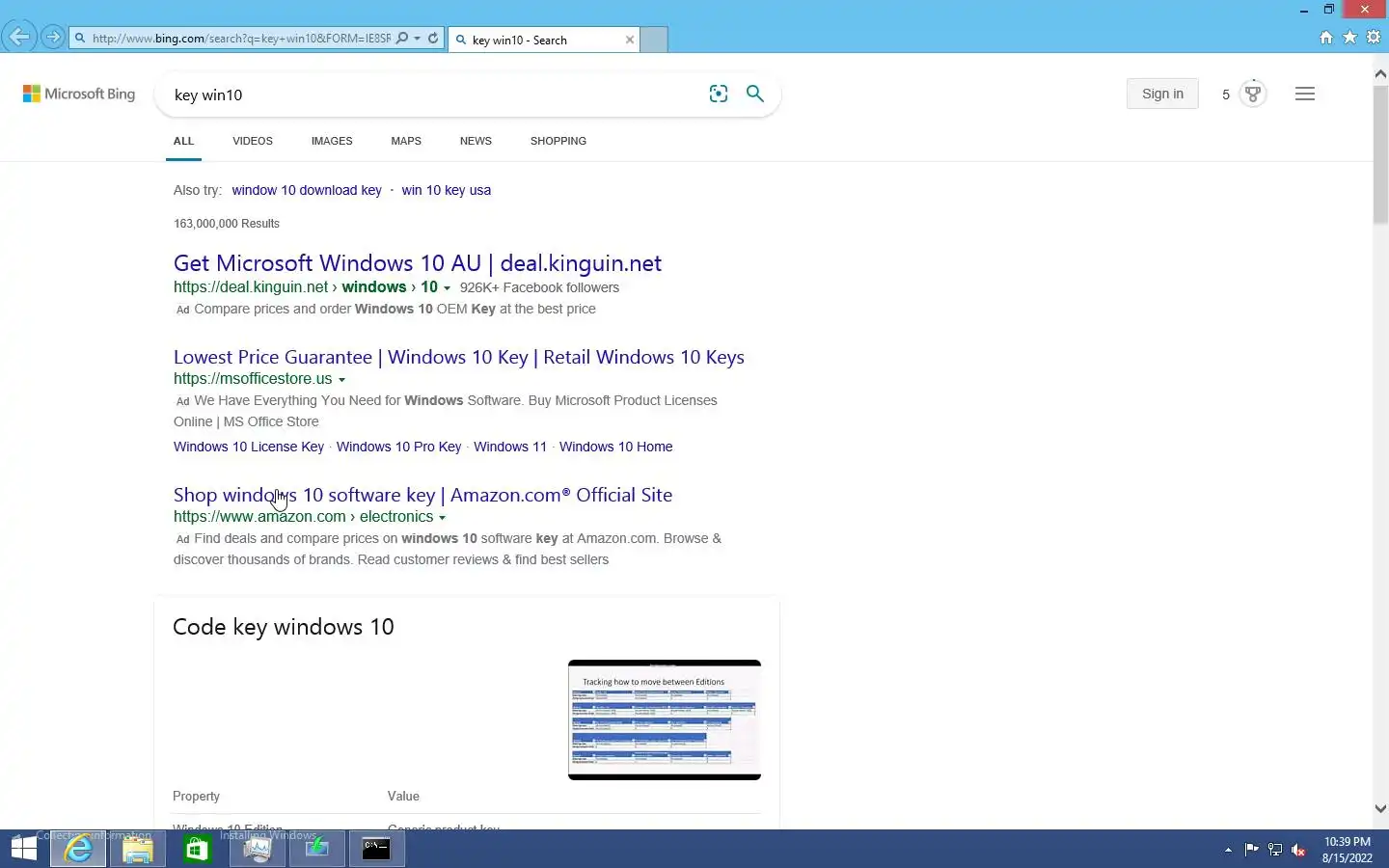Expand dropdown next to deal.kinguin.net URL
The image size is (1389, 868).
click(447, 288)
